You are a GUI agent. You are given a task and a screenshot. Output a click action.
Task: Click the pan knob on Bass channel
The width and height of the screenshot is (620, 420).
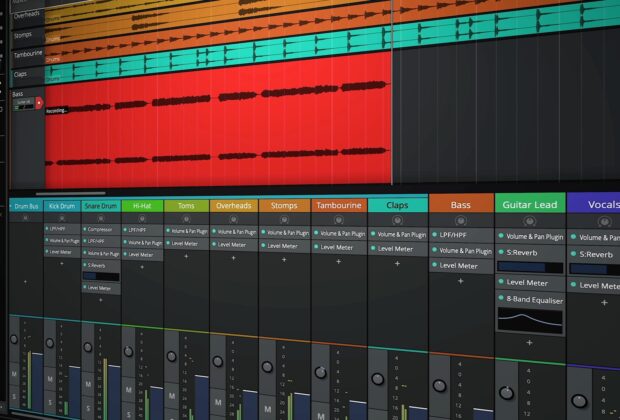pos(439,386)
